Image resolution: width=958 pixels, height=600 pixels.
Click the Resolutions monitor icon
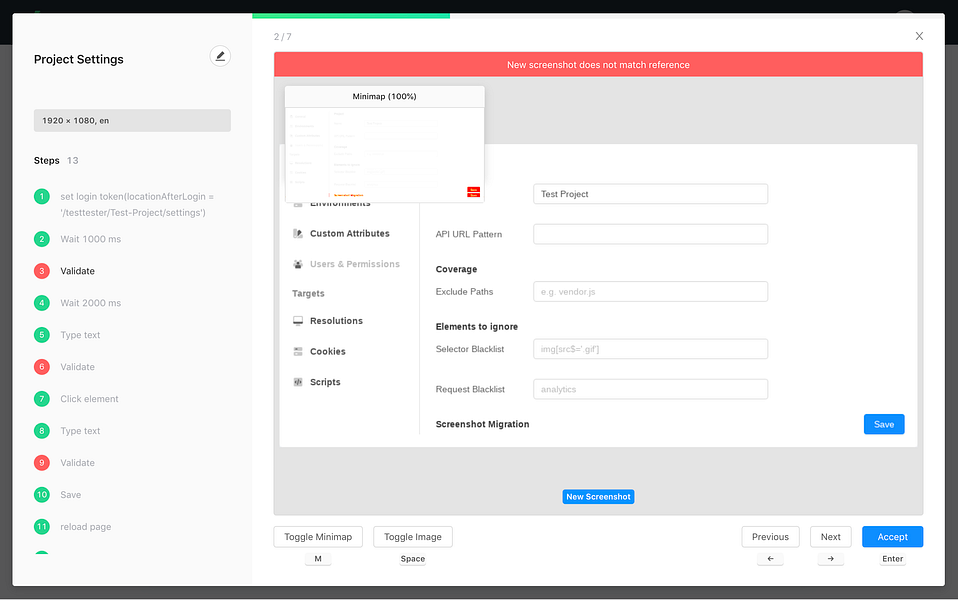(298, 321)
